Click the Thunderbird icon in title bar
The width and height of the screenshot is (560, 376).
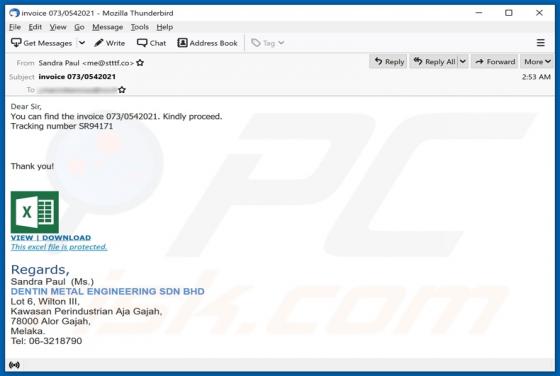click(x=14, y=13)
